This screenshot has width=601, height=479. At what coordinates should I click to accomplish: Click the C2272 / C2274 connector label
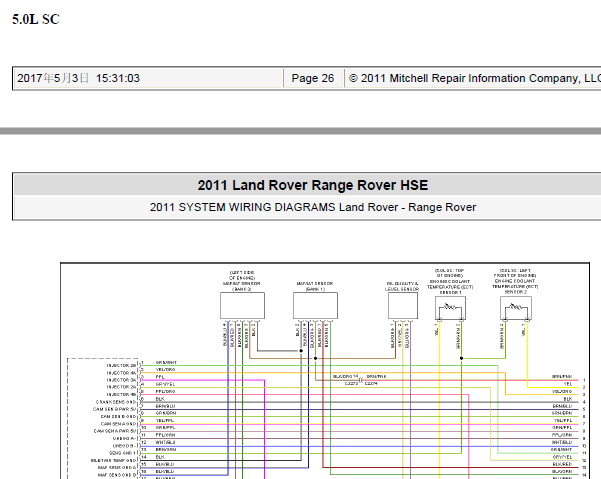point(361,384)
